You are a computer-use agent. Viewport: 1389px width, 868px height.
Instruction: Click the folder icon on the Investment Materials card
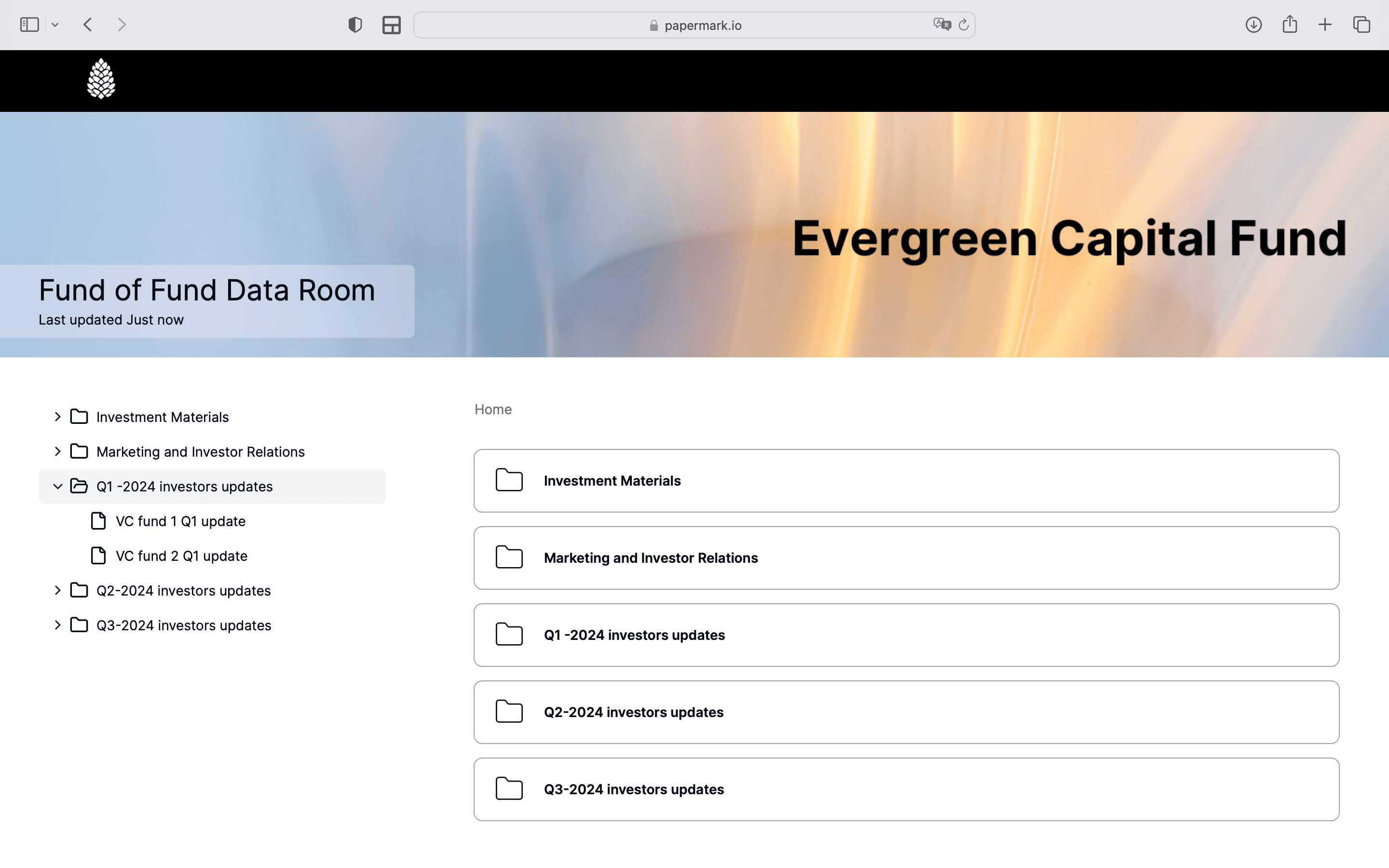tap(508, 480)
